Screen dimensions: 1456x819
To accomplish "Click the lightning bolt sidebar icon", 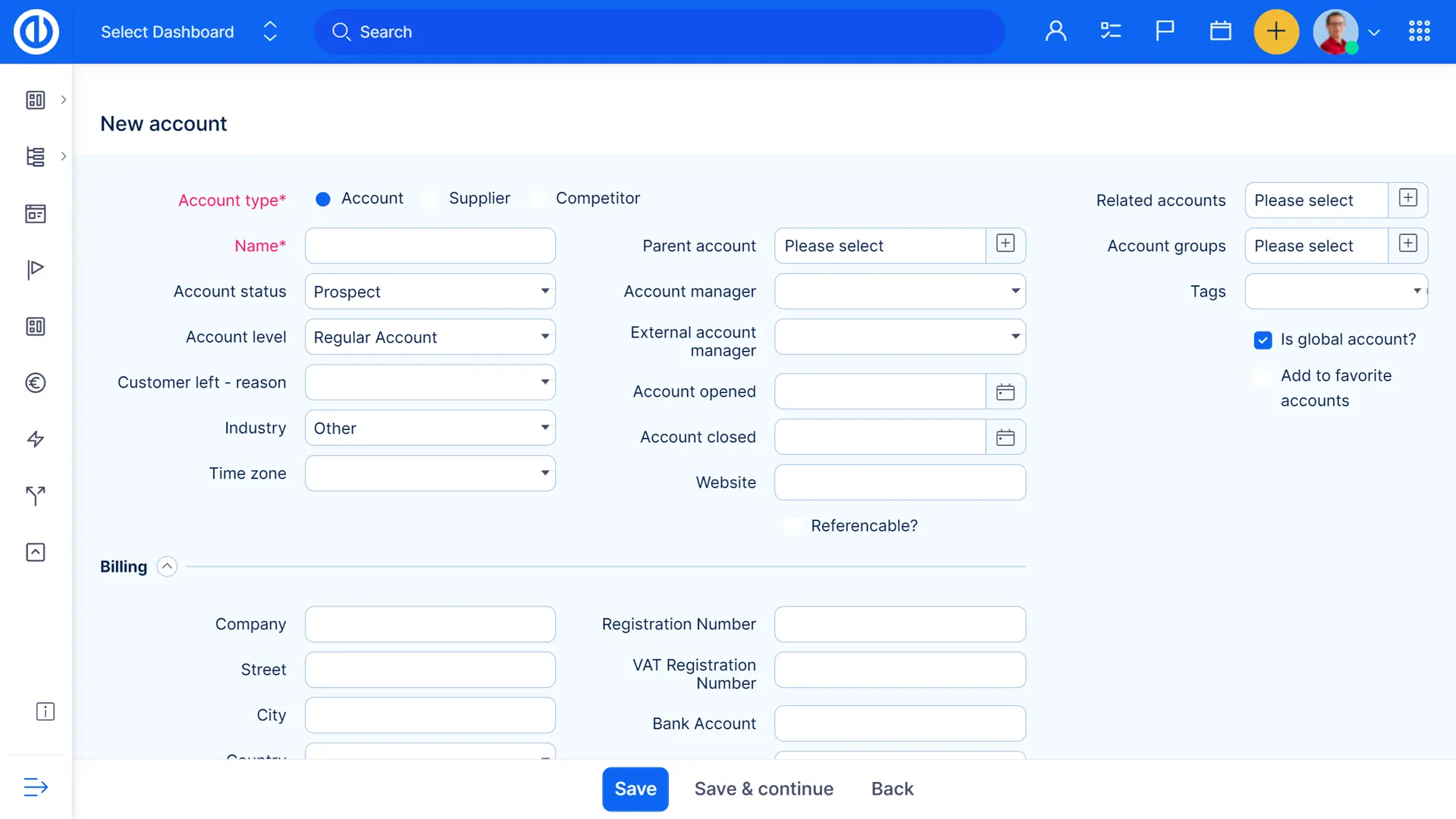I will click(x=36, y=439).
